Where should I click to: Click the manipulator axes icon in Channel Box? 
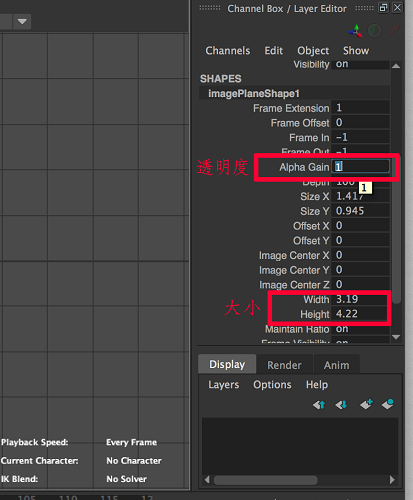coord(355,31)
